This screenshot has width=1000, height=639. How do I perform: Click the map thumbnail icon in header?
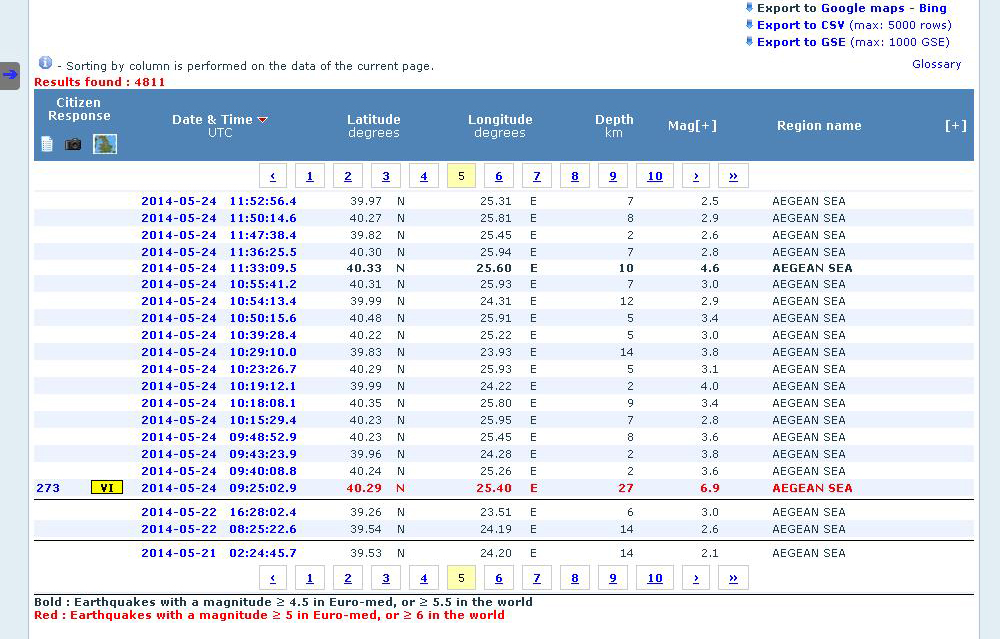click(105, 144)
